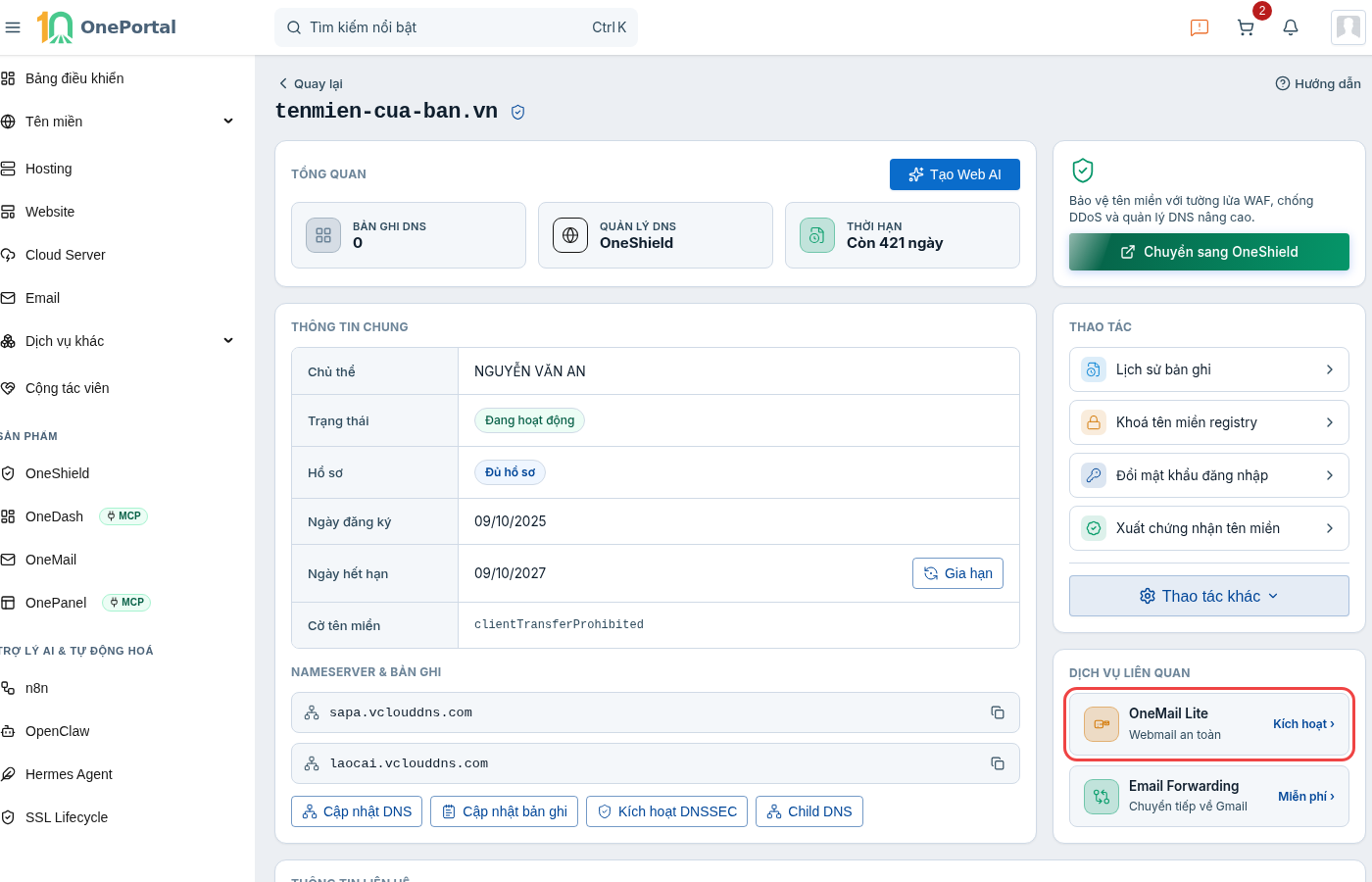Image resolution: width=1372 pixels, height=882 pixels.
Task: Open the feedback message icon
Action: [1200, 27]
